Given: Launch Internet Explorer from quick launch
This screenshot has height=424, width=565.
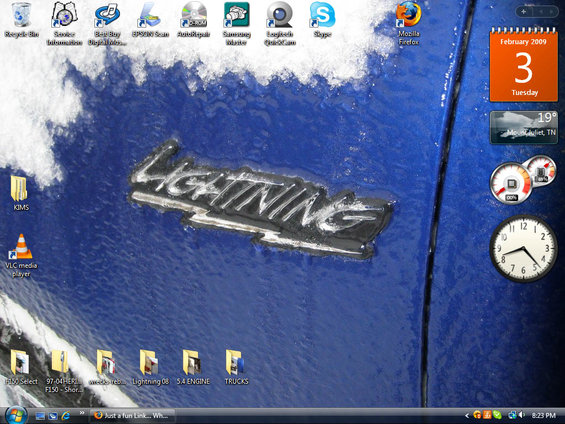Looking at the screenshot, I should (x=66, y=416).
